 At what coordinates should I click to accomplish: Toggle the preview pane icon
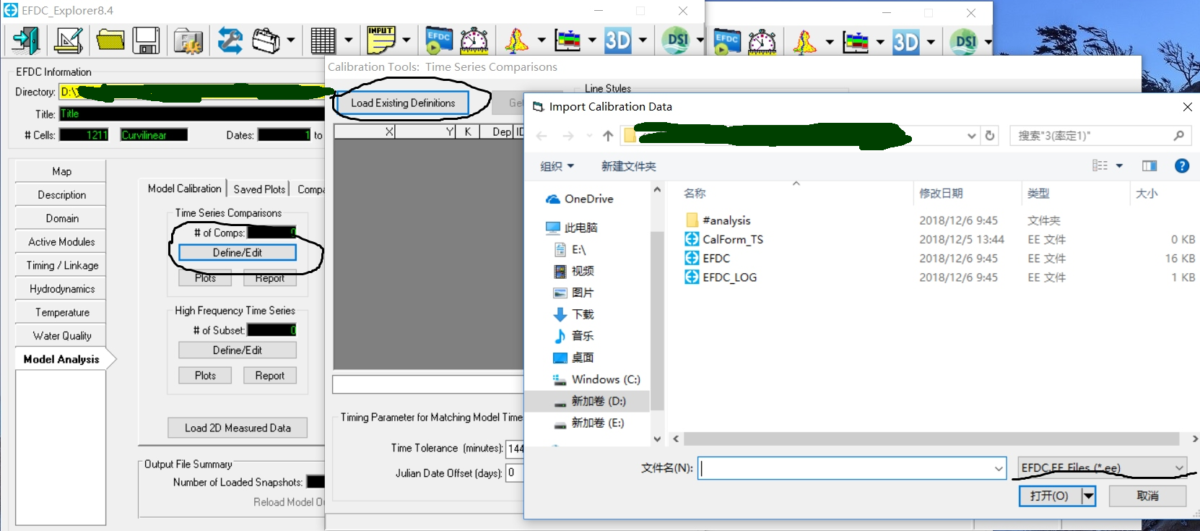point(1149,165)
